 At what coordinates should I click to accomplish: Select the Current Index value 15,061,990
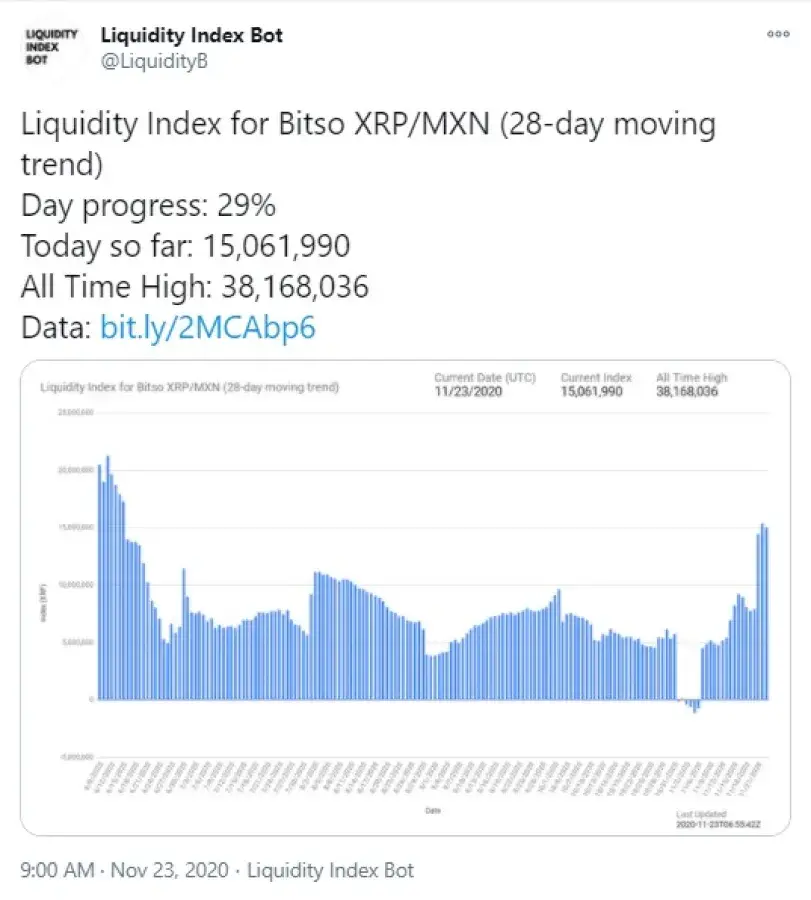pyautogui.click(x=593, y=391)
